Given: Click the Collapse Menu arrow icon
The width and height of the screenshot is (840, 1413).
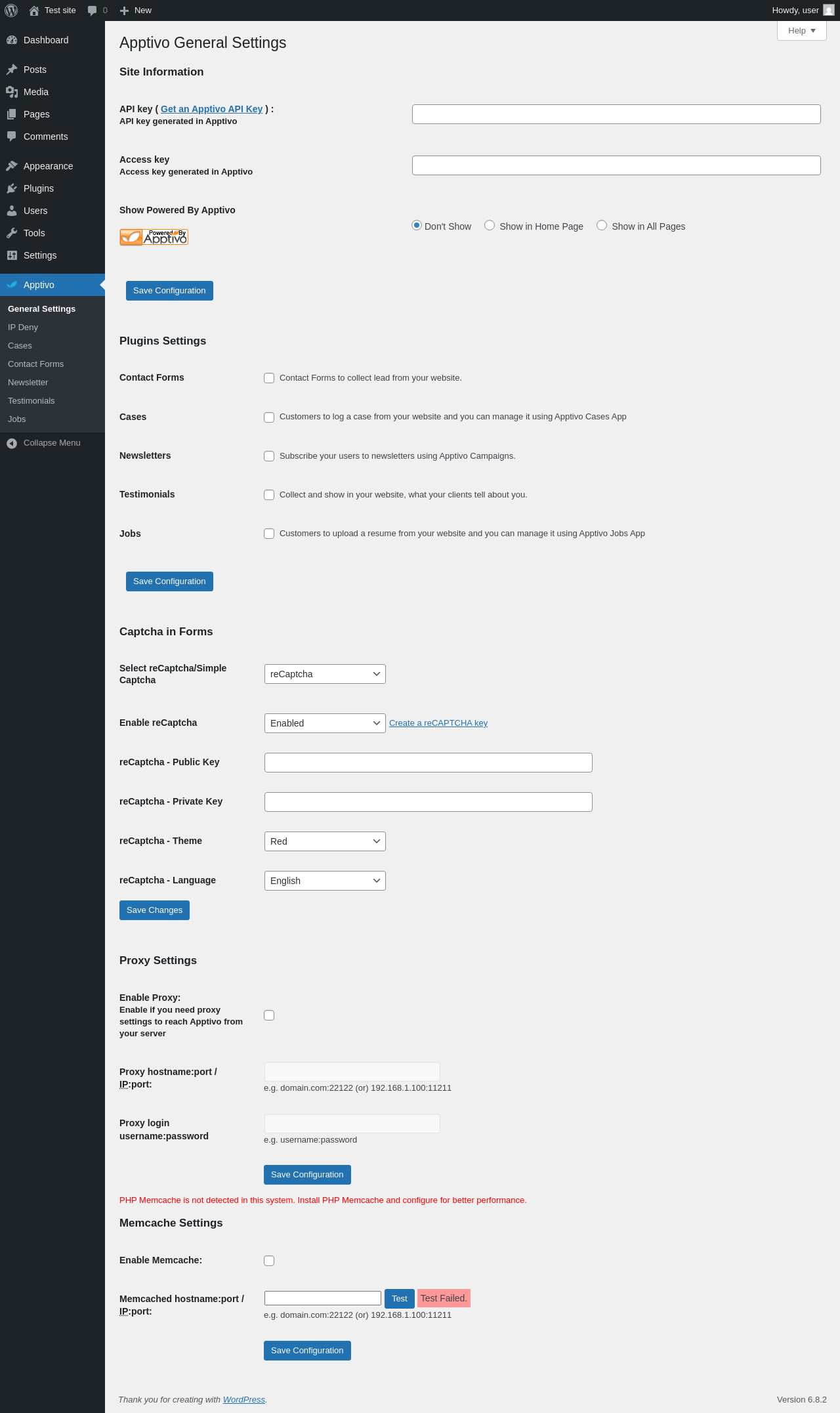Looking at the screenshot, I should pyautogui.click(x=12, y=444).
